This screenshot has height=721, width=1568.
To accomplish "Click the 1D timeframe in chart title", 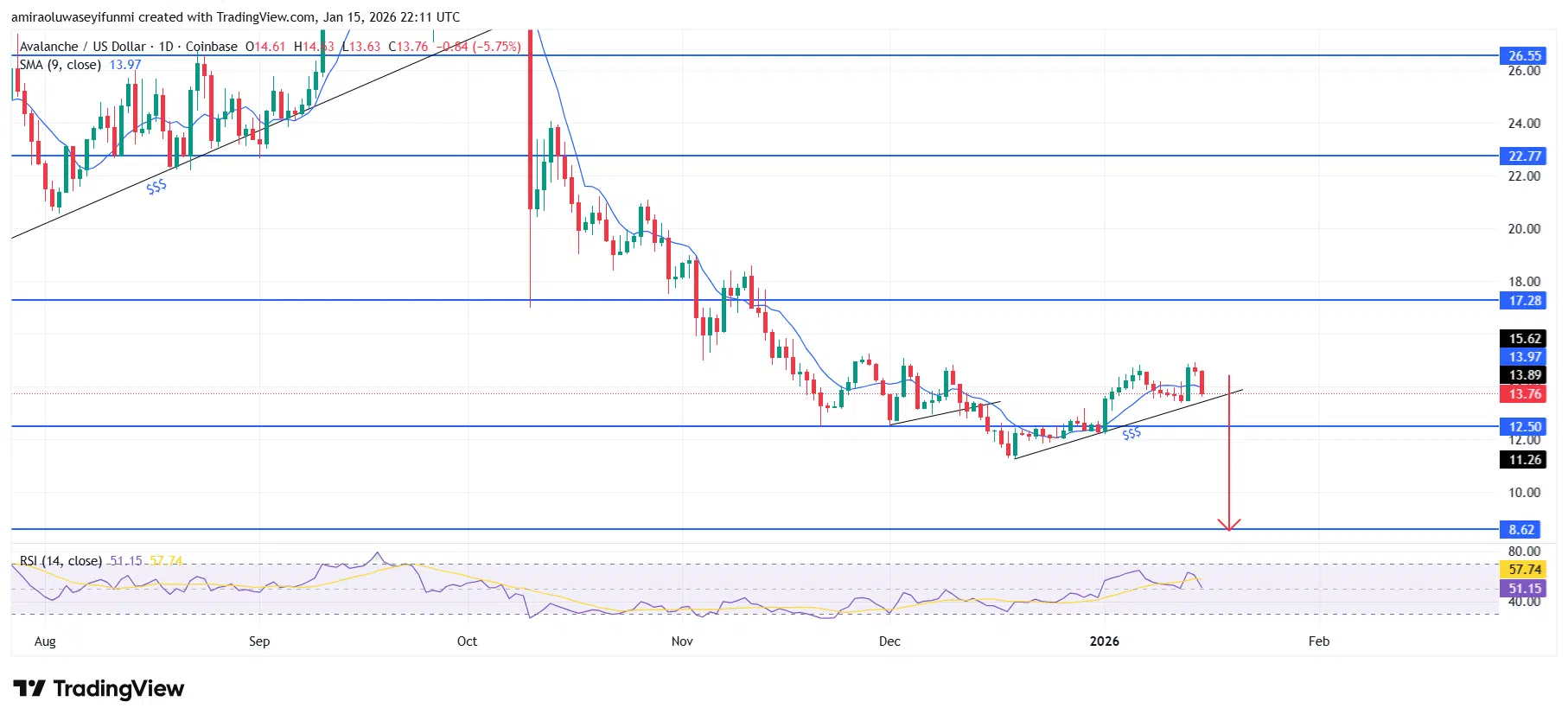I will click(166, 47).
